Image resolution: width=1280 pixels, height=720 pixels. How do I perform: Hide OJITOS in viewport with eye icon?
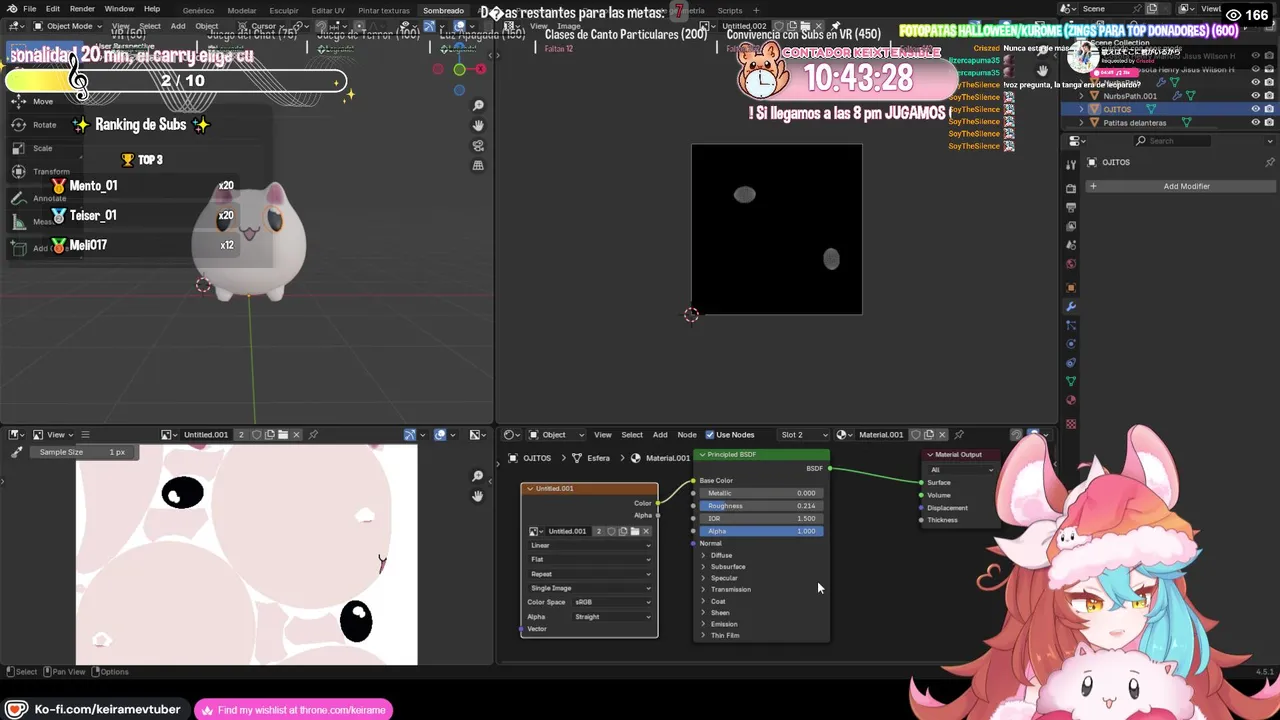pos(1256,109)
